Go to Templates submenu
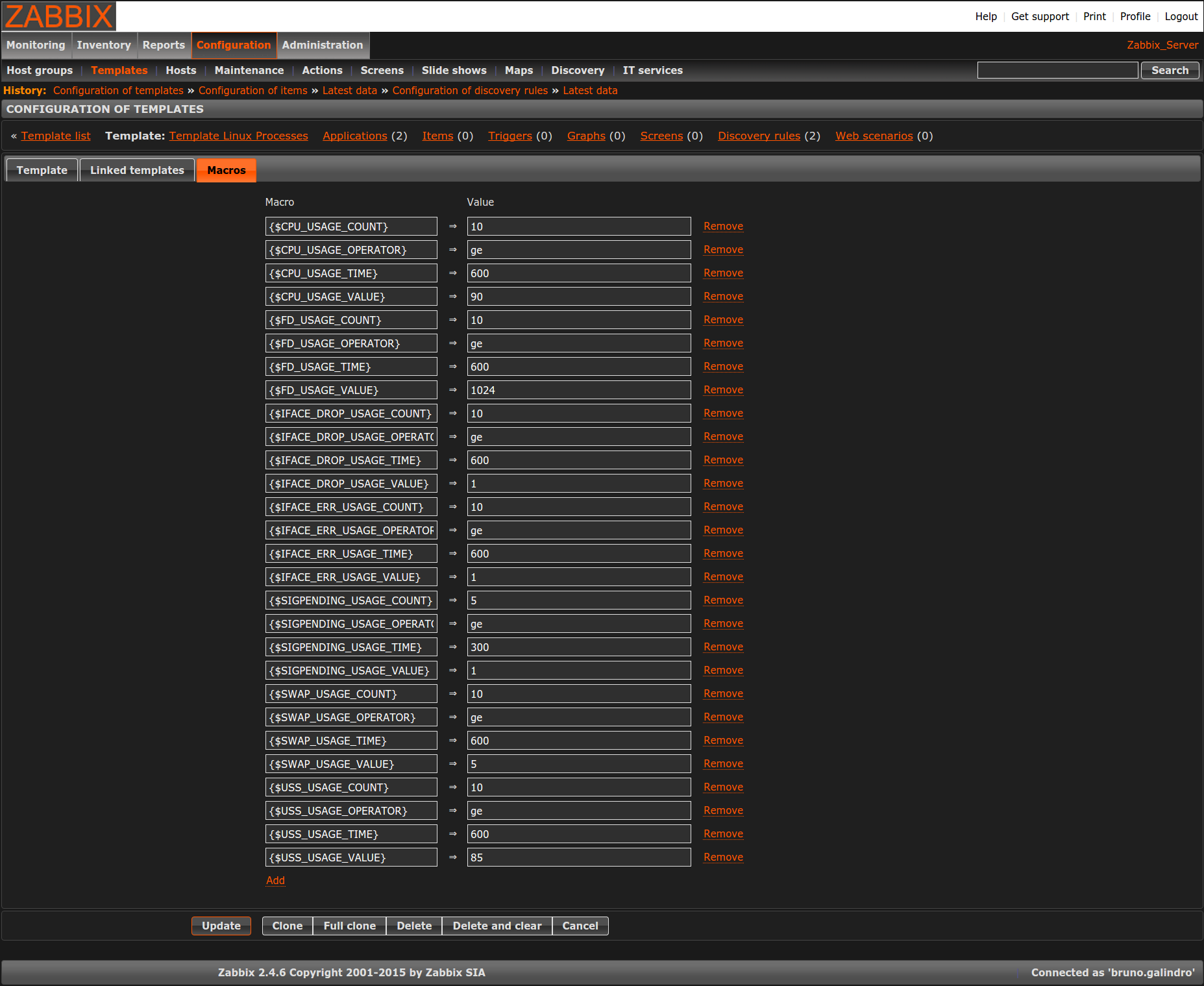 [119, 70]
